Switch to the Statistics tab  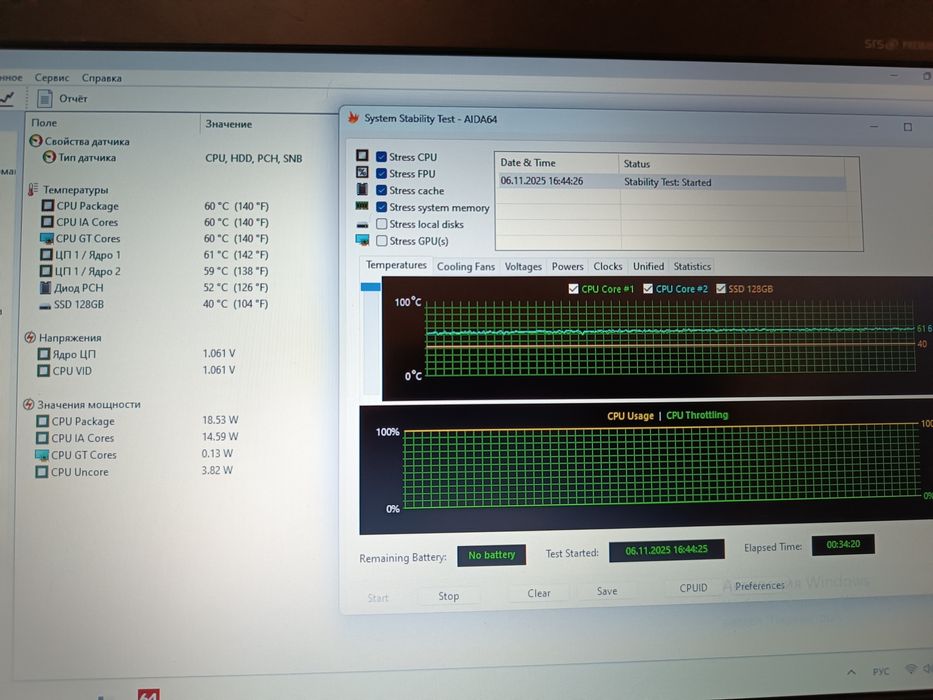point(692,267)
